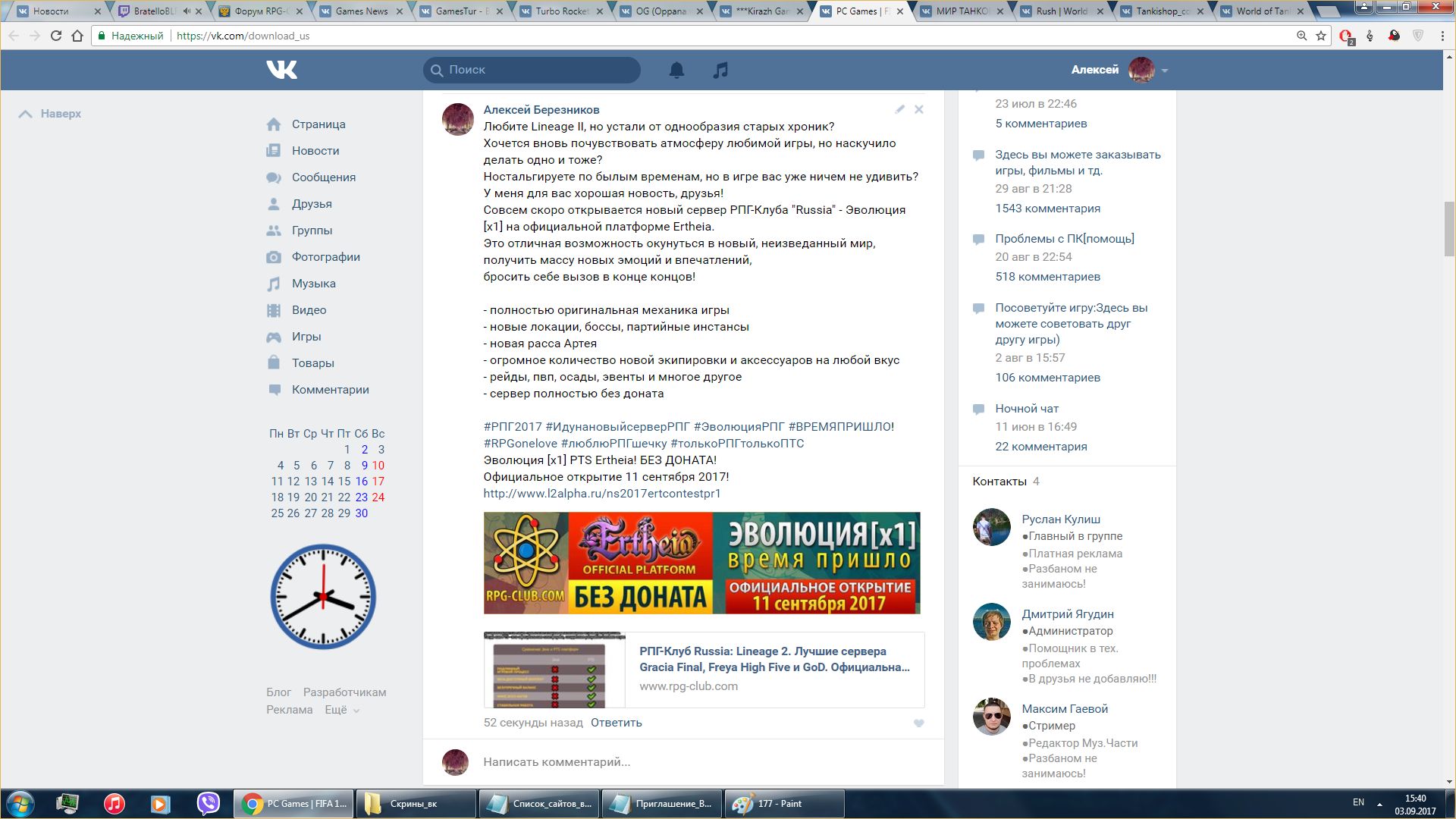Click the address bar URL

243,36
